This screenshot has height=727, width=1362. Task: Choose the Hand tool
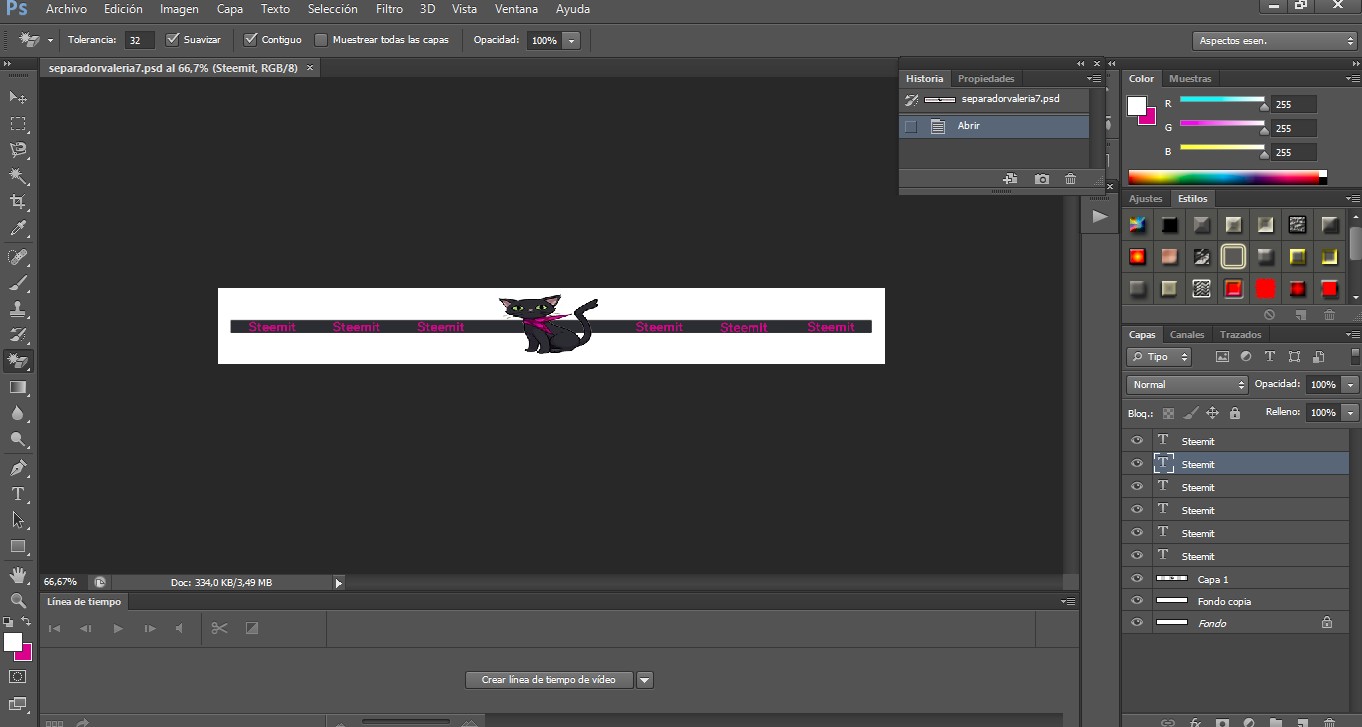click(18, 575)
